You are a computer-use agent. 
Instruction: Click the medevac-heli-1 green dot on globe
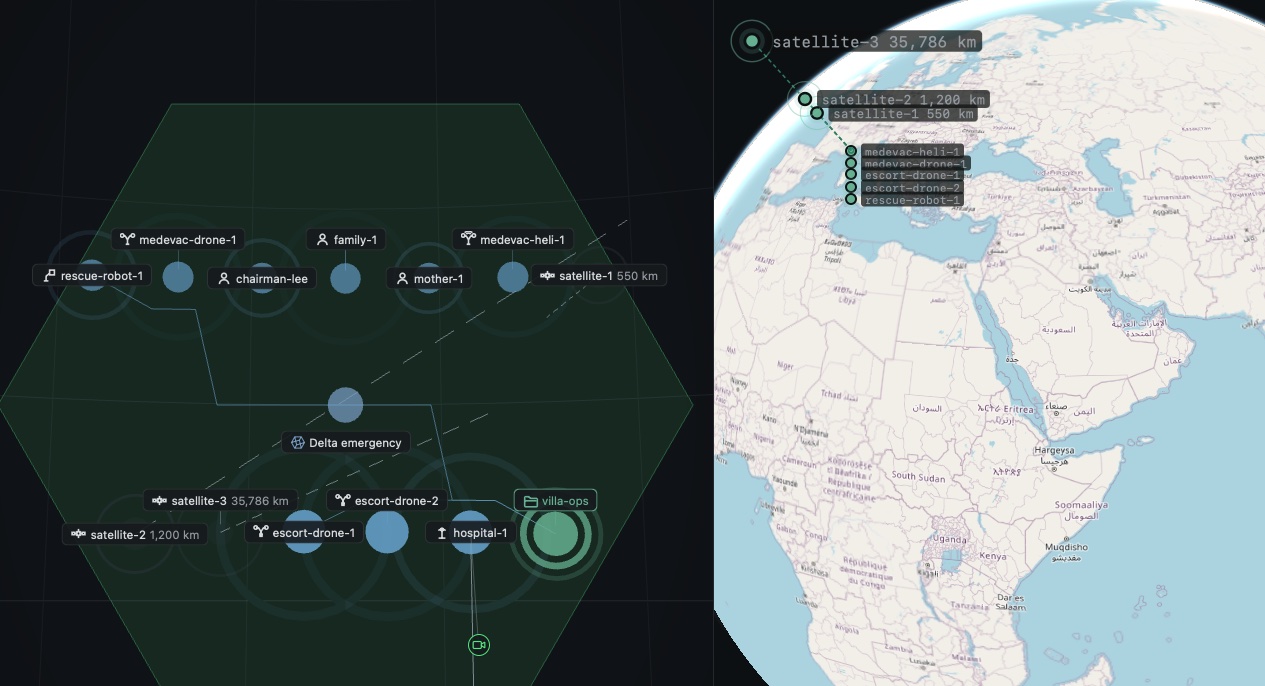(851, 152)
